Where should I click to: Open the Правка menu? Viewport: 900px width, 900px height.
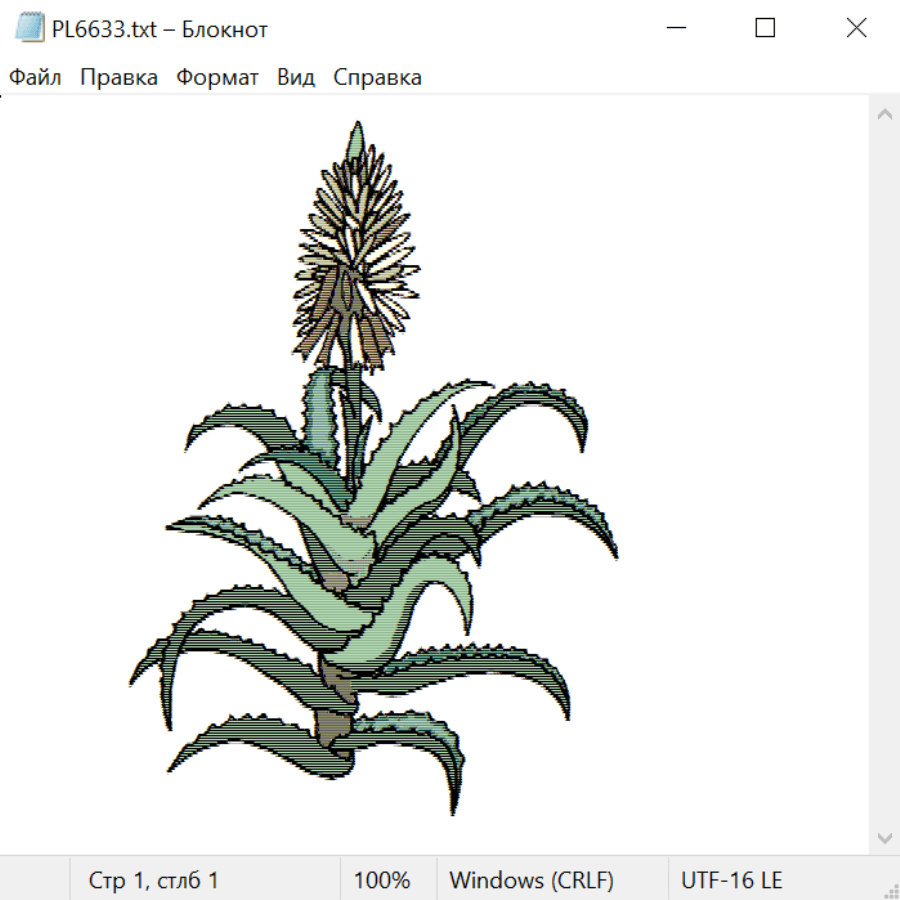coord(119,77)
